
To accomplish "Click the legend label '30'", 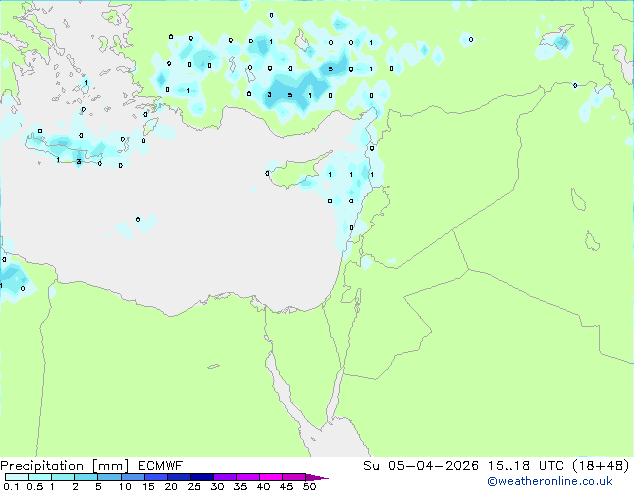I will pos(217,486).
